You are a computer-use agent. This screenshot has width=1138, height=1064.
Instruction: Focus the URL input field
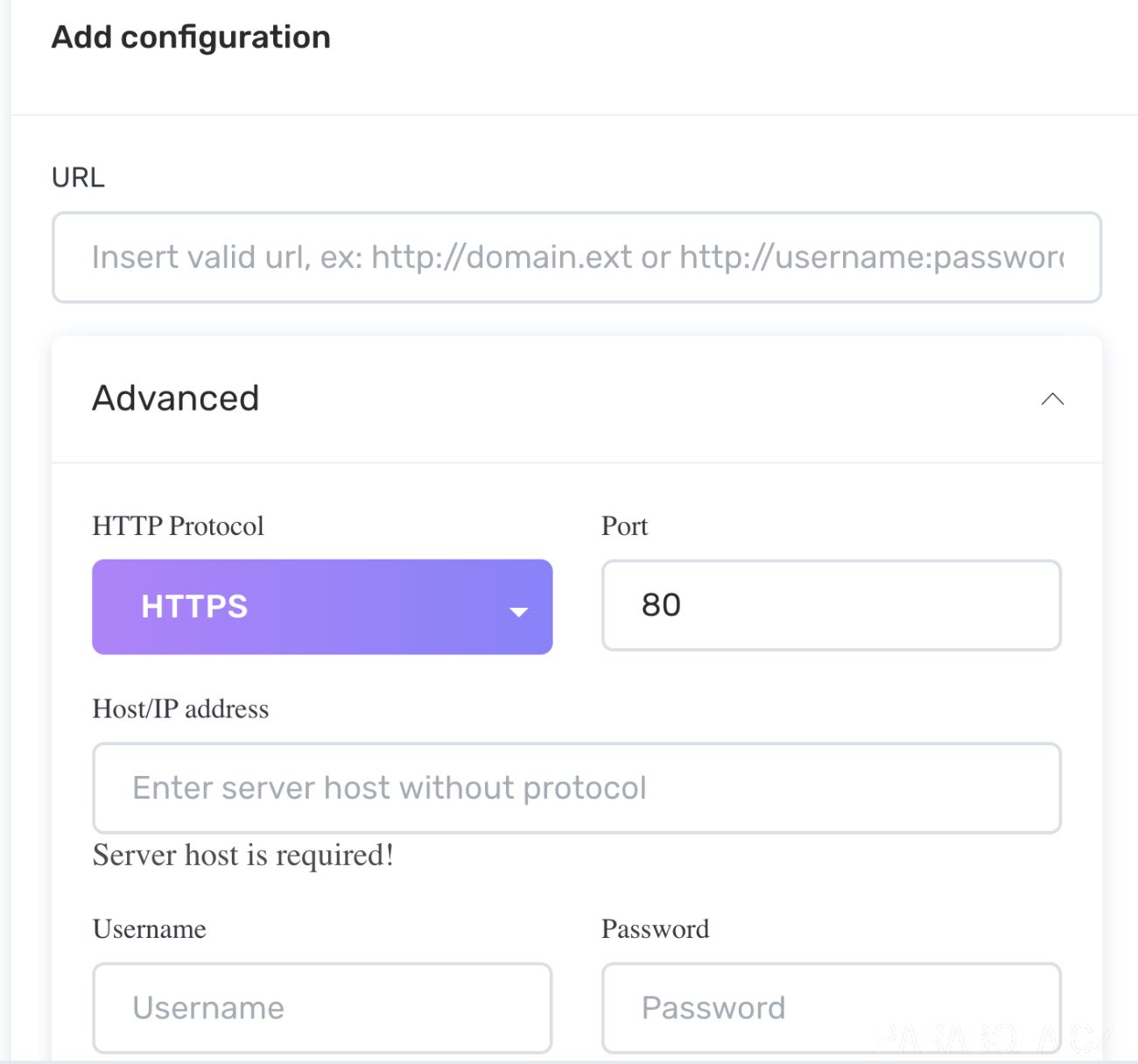tap(577, 257)
